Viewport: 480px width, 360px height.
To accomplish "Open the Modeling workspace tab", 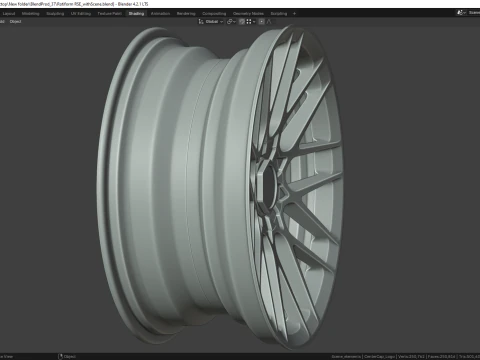I will pos(31,14).
